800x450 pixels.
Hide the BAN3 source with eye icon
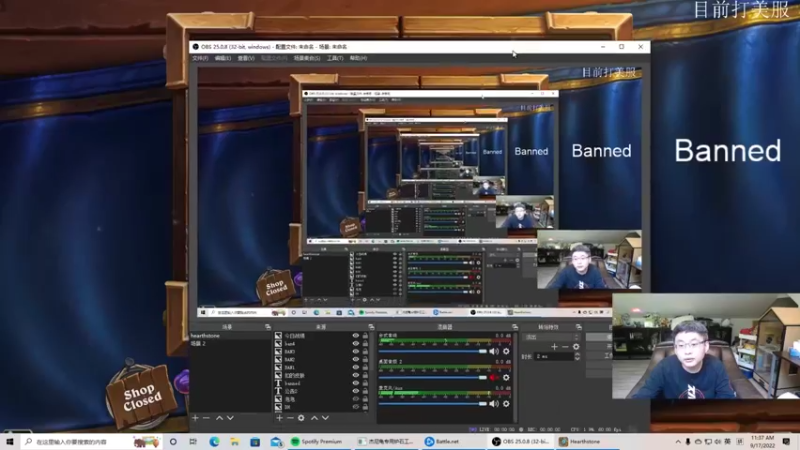(356, 352)
